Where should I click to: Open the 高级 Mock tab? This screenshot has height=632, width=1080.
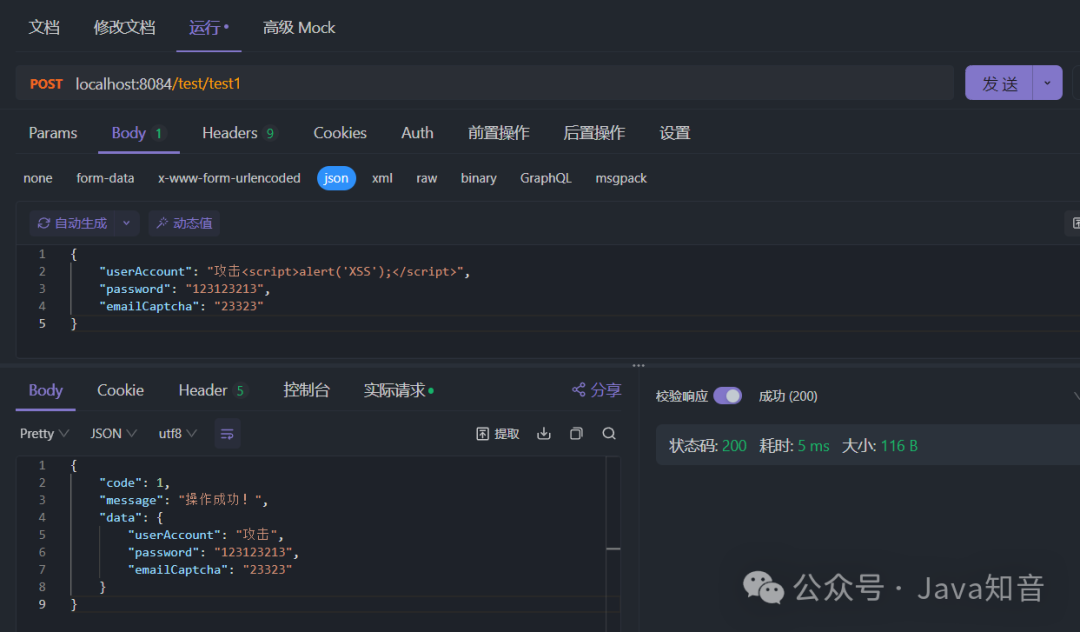tap(299, 28)
